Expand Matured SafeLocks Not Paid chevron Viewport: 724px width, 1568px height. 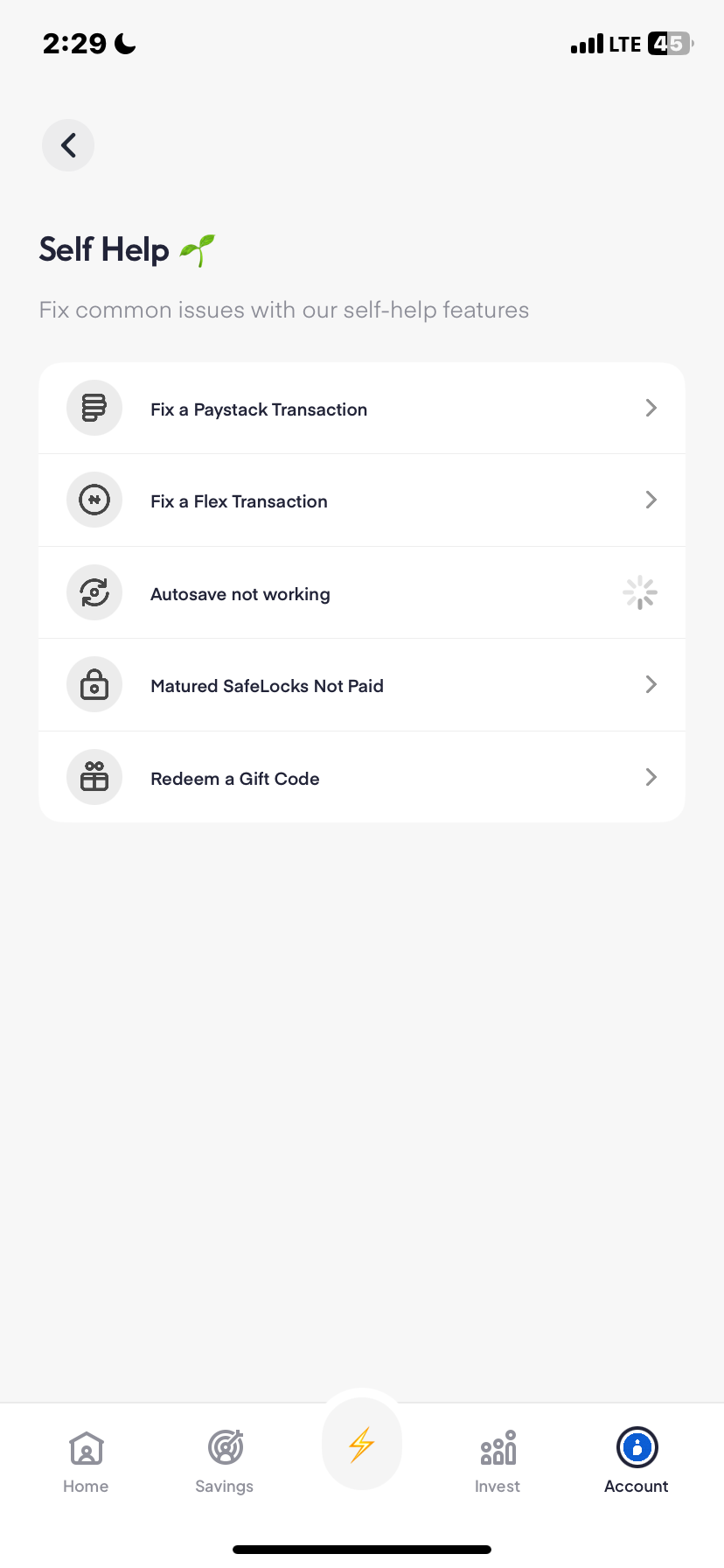point(651,684)
